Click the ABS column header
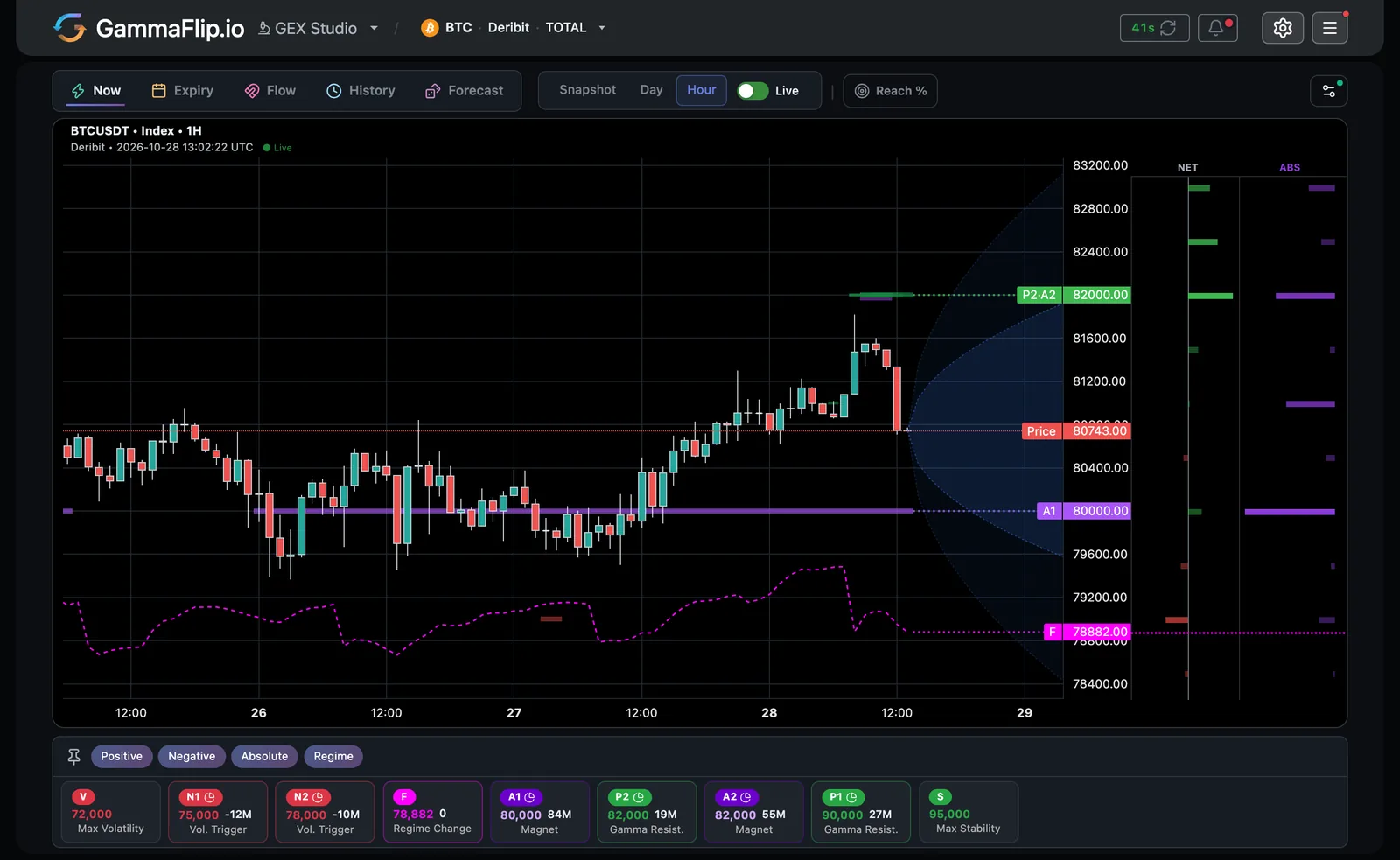This screenshot has width=1400, height=860. coord(1290,167)
